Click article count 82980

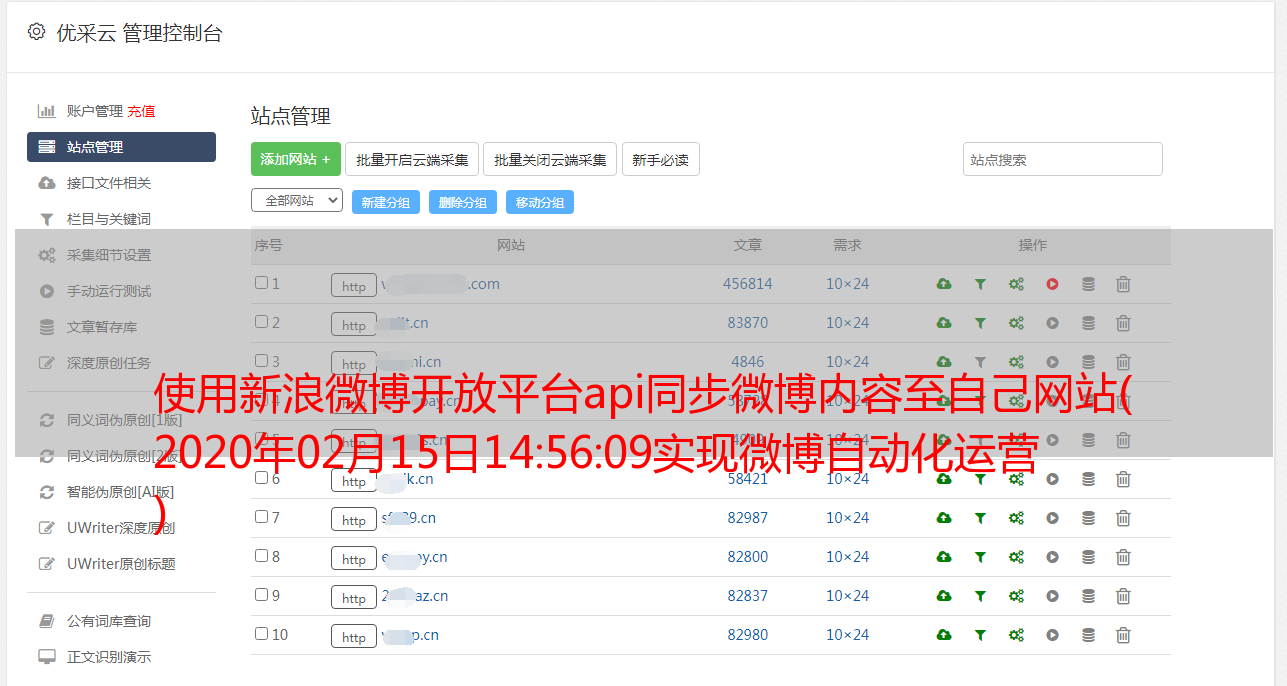coord(748,635)
